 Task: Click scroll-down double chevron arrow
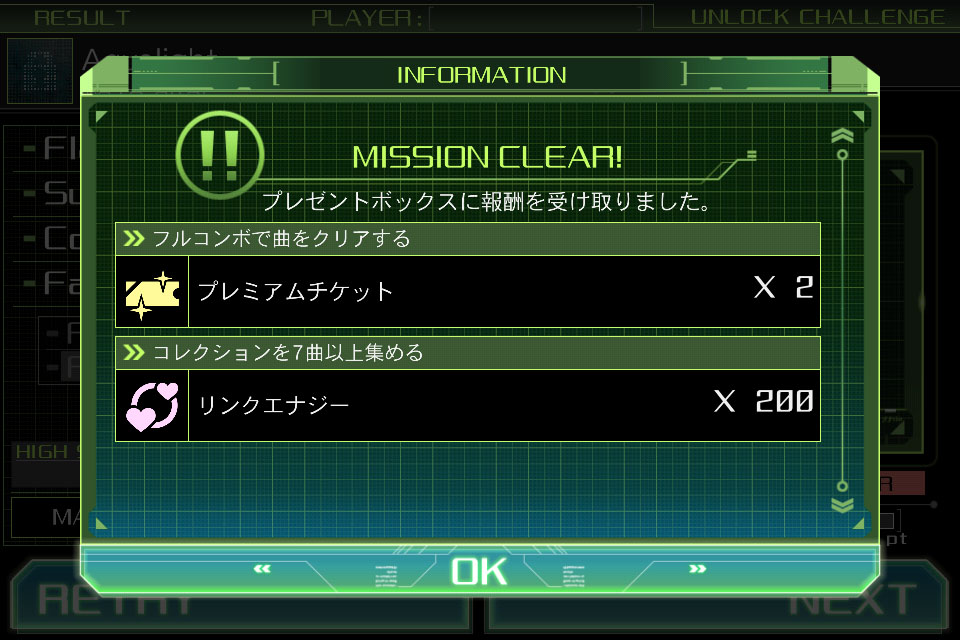[x=842, y=505]
